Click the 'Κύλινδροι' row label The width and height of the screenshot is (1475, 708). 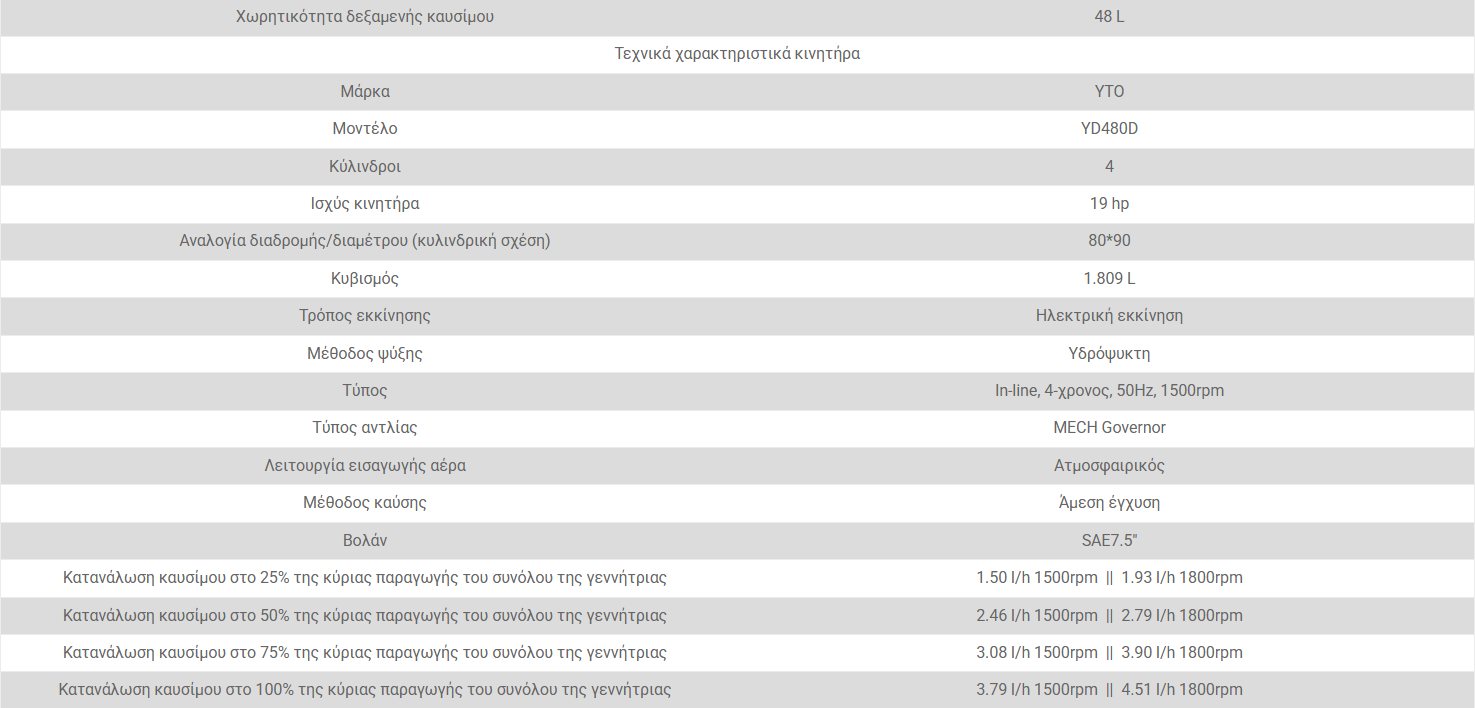tap(364, 166)
